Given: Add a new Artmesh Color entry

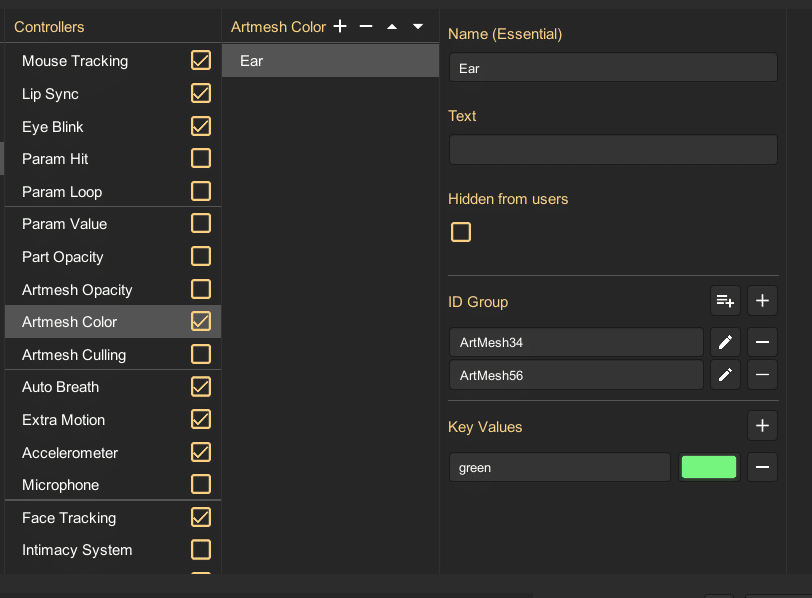Looking at the screenshot, I should pos(340,26).
